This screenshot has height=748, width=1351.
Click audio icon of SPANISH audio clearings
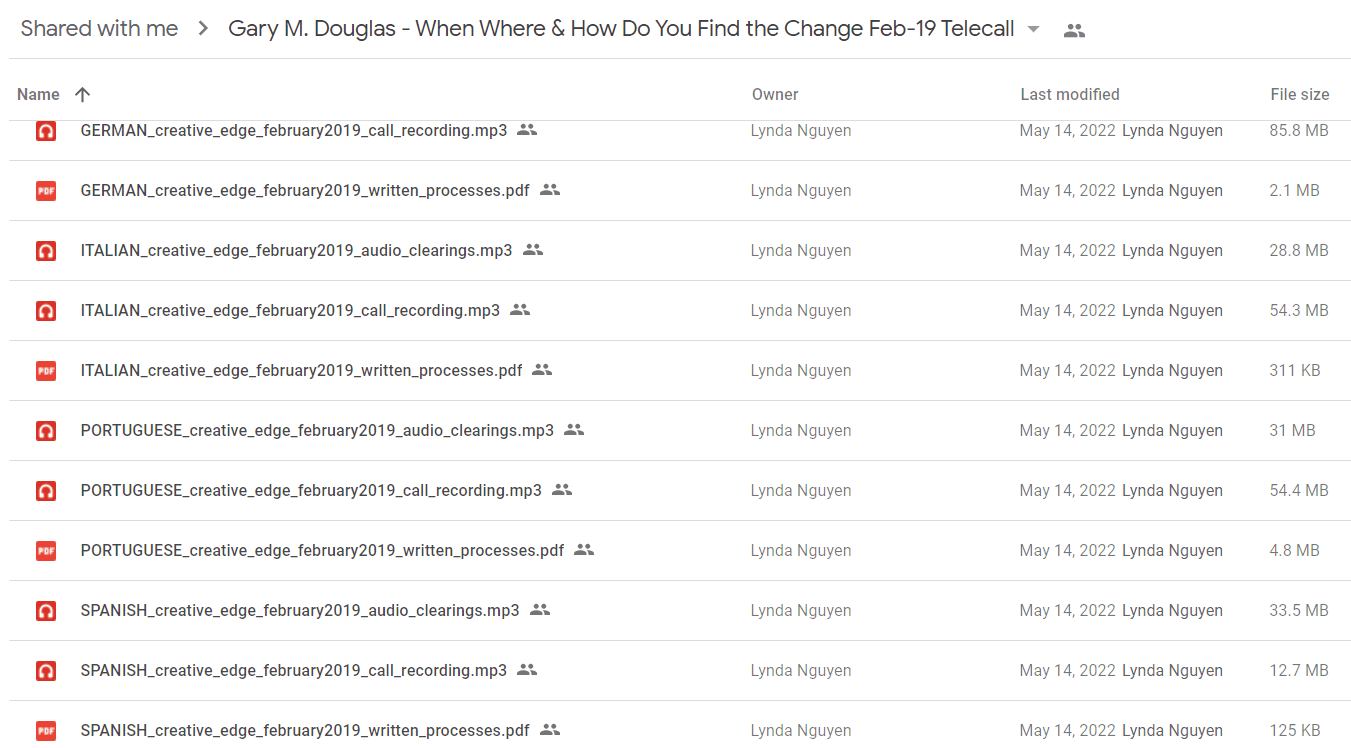[x=46, y=610]
